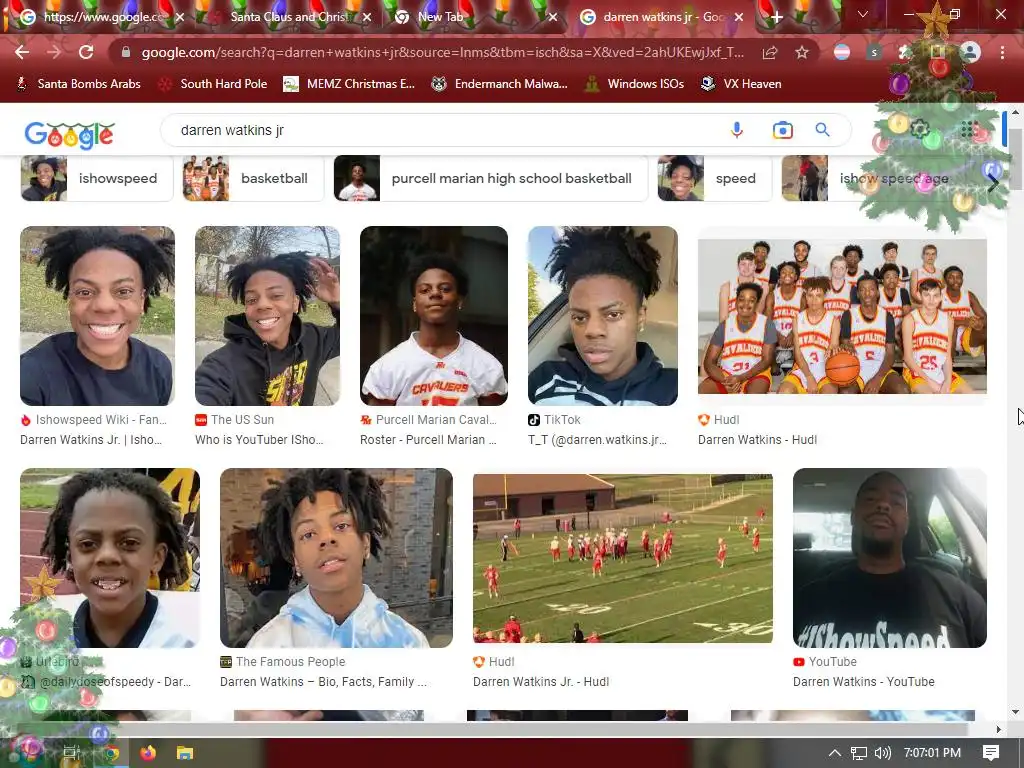Select the ishowspeed suggestion chip
The height and width of the screenshot is (768, 1024).
point(97,178)
